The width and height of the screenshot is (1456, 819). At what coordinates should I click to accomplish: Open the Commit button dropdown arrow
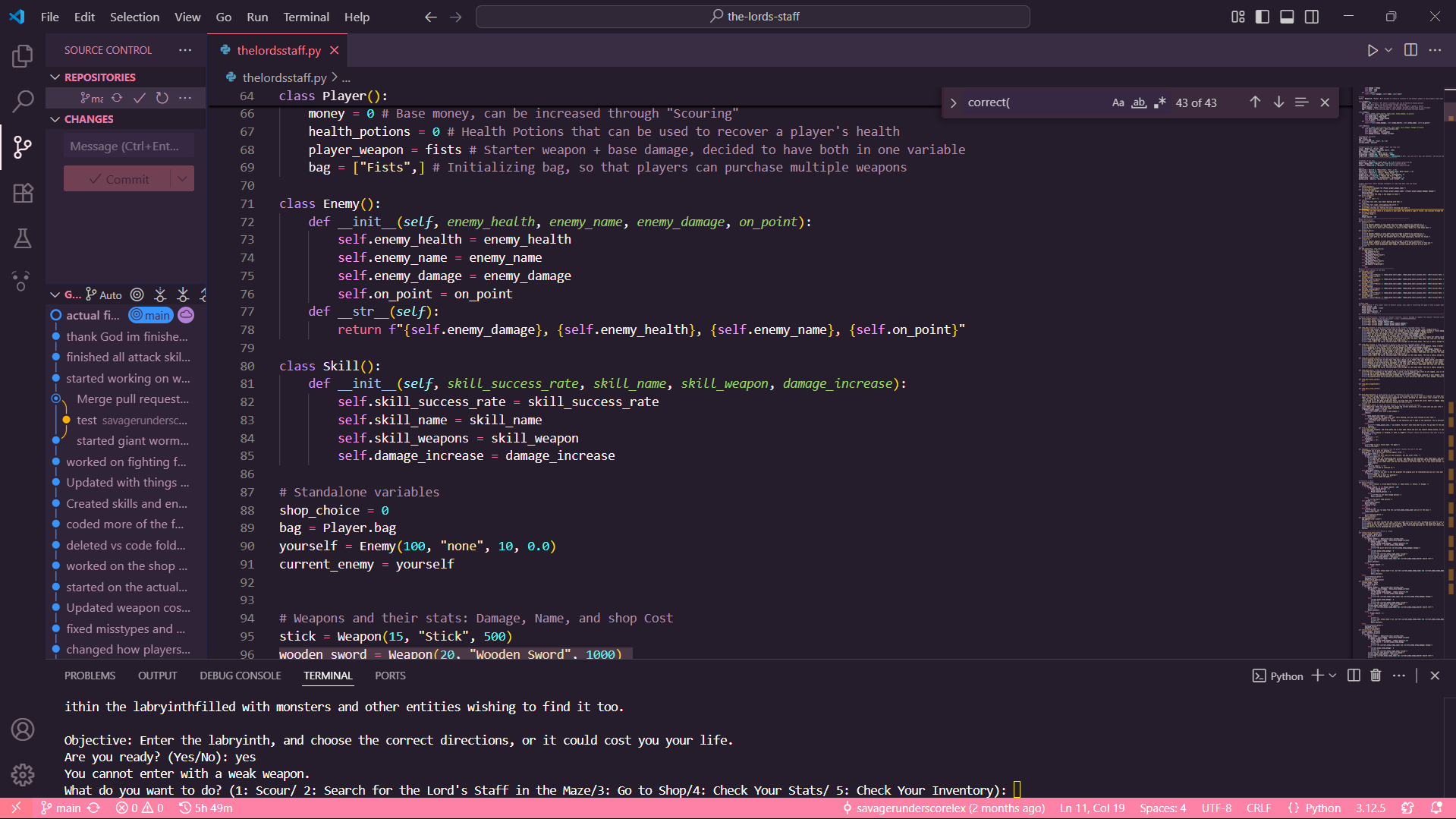pos(181,178)
